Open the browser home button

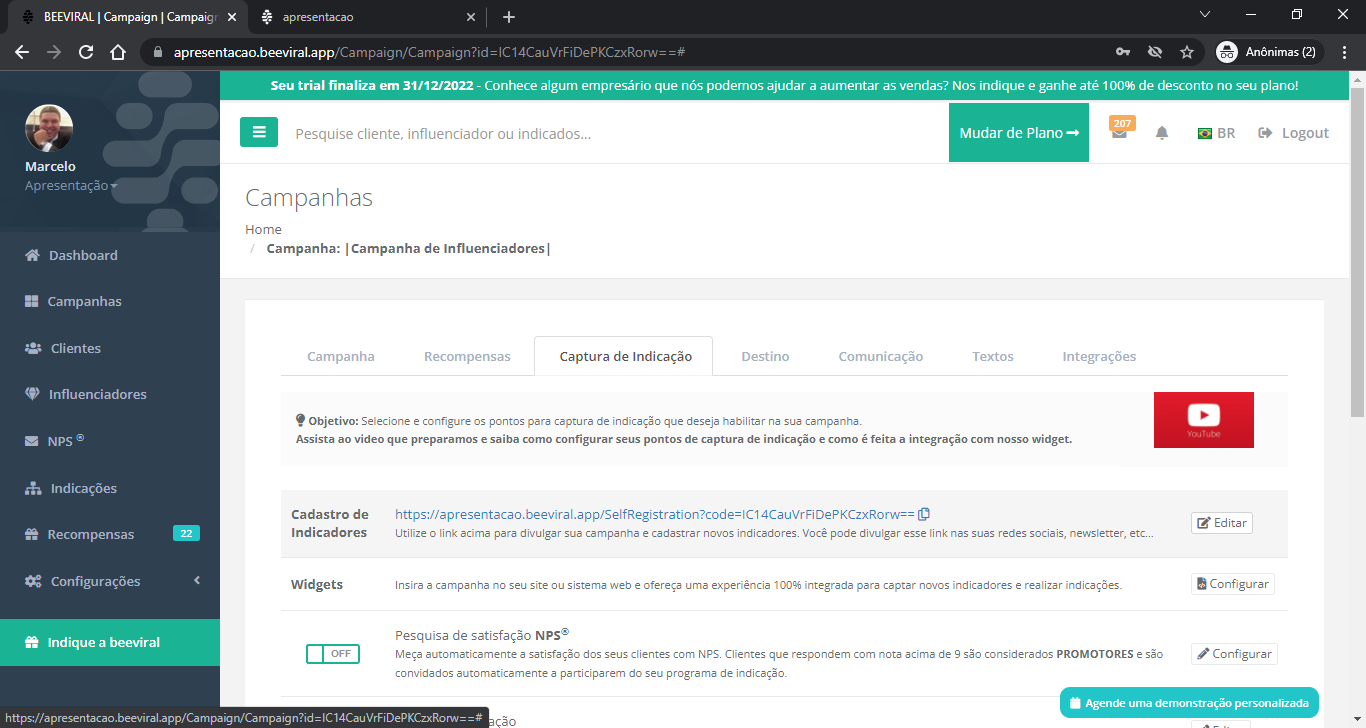click(118, 52)
